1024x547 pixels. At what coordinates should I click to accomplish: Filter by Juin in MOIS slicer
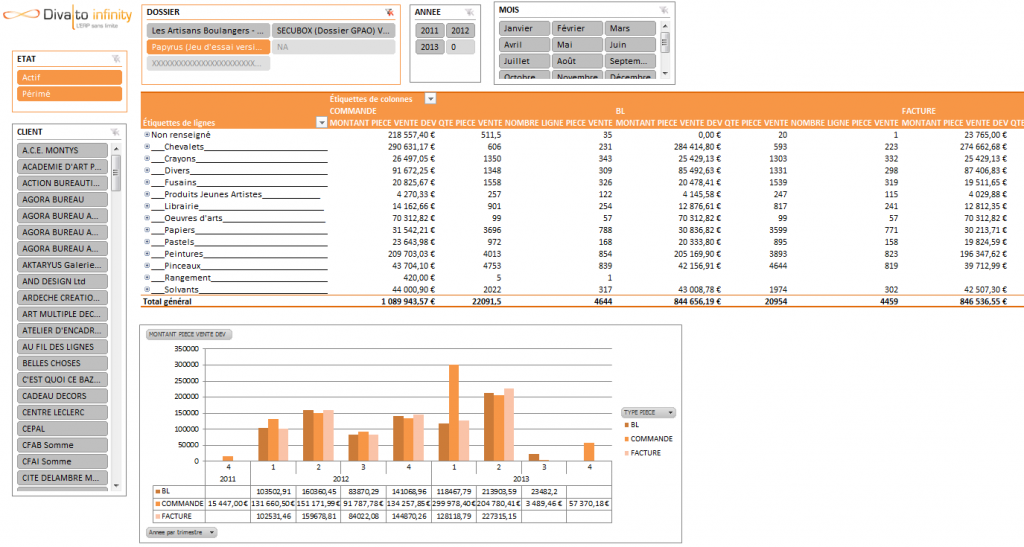630,45
